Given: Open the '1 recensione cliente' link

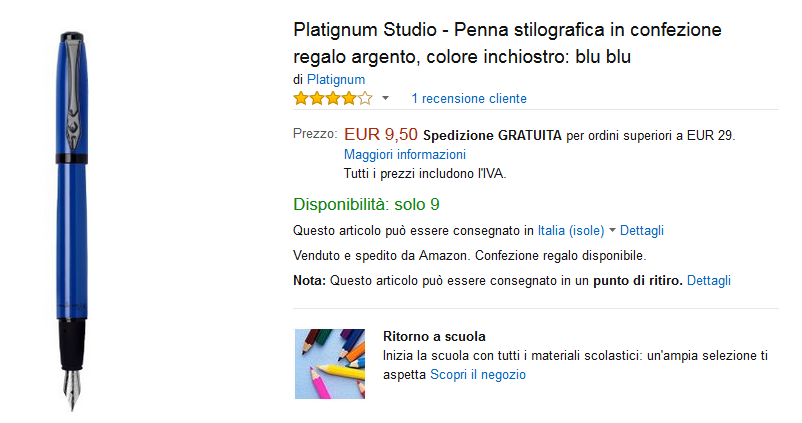Looking at the screenshot, I should tap(469, 98).
